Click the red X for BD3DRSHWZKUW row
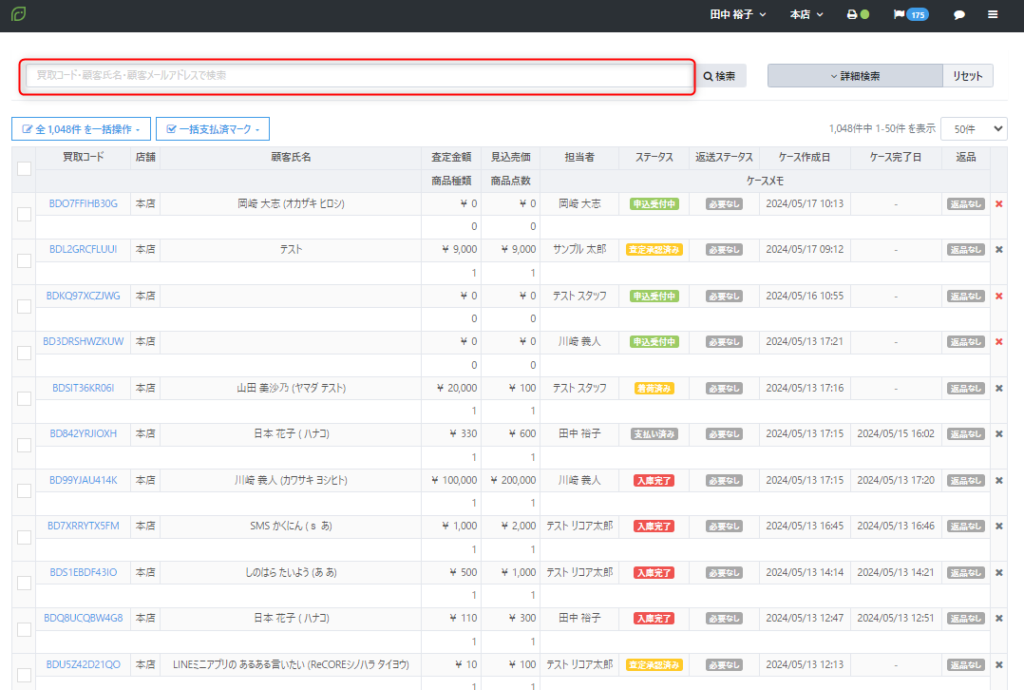Screen dimensions: 1024x690 998,342
